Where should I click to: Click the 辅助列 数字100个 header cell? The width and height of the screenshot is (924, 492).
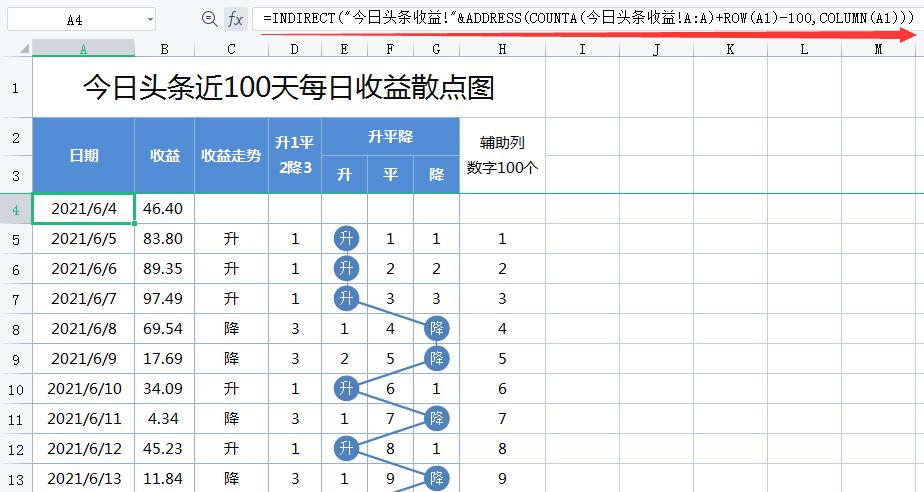(502, 156)
